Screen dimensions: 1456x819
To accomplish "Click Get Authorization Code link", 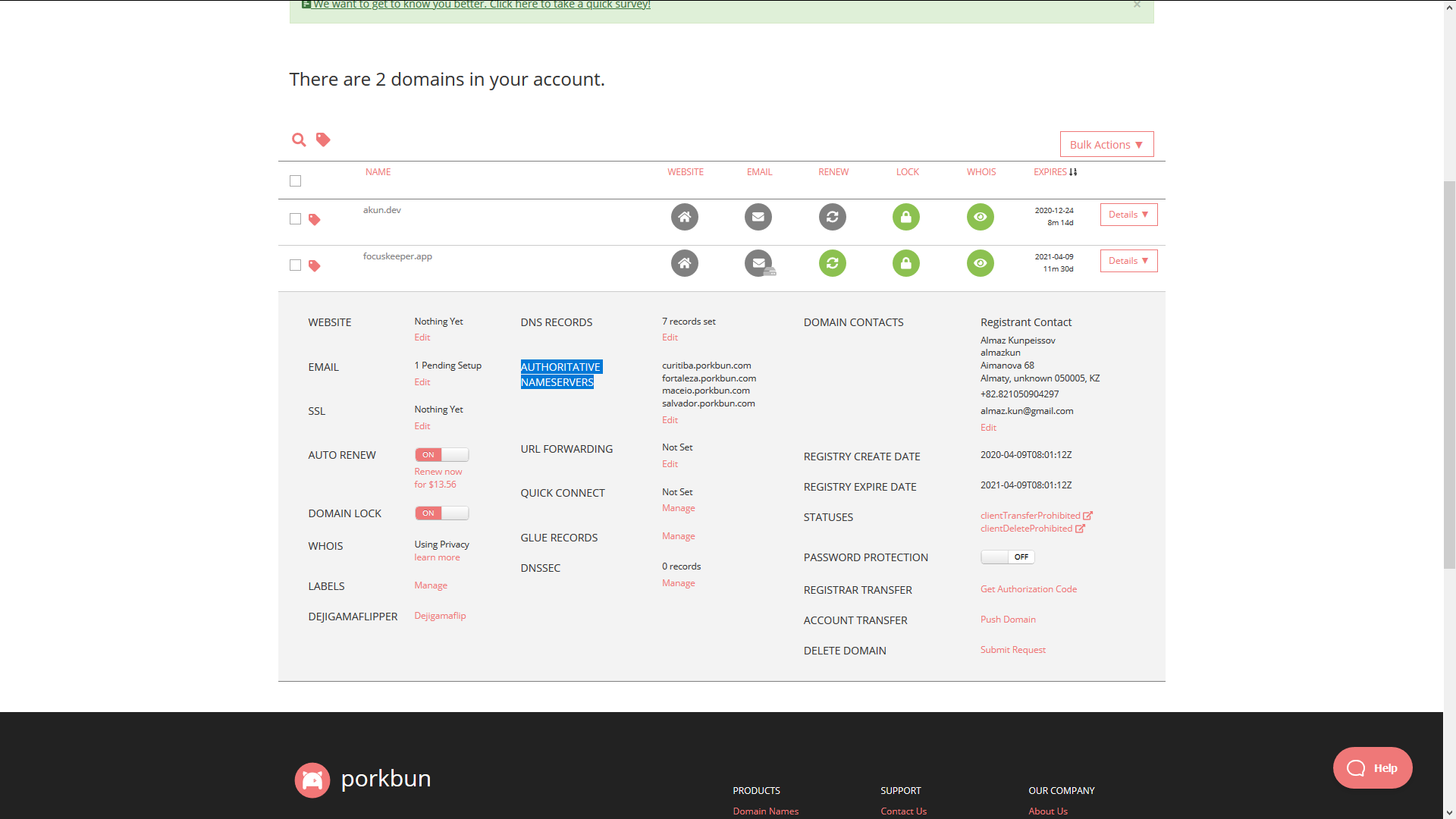I will (x=1028, y=589).
